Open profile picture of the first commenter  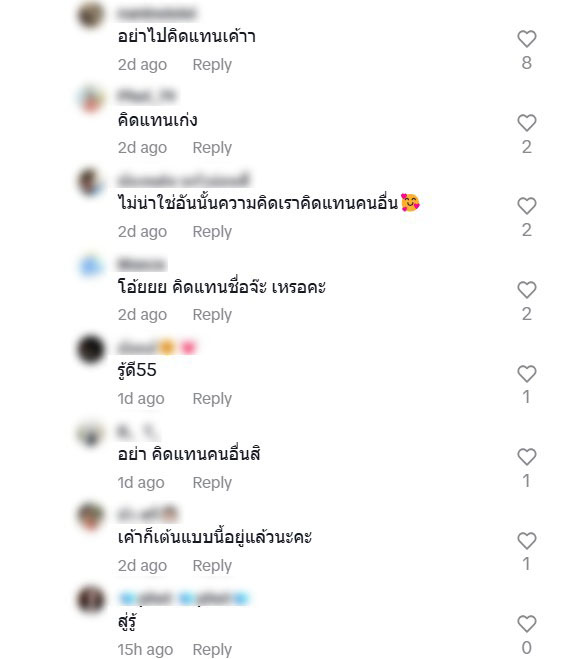[x=90, y=15]
